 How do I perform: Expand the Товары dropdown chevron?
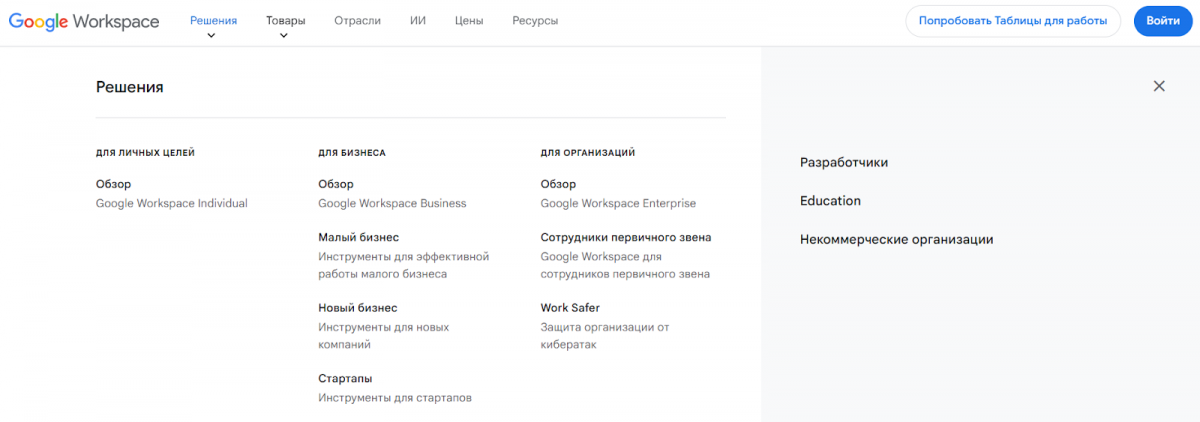[284, 36]
